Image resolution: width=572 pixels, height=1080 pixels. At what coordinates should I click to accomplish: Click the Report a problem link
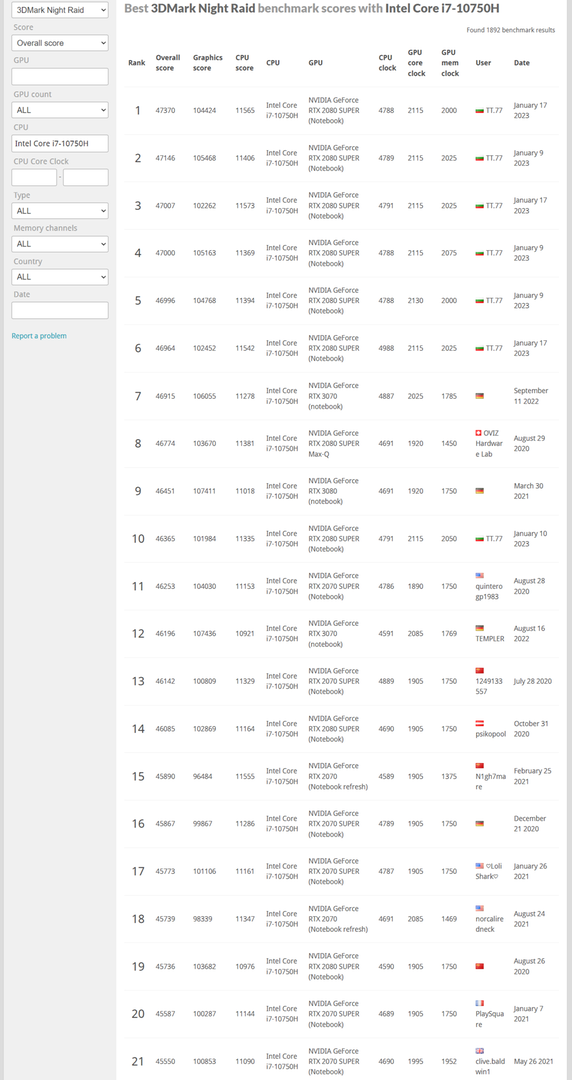[x=39, y=336]
